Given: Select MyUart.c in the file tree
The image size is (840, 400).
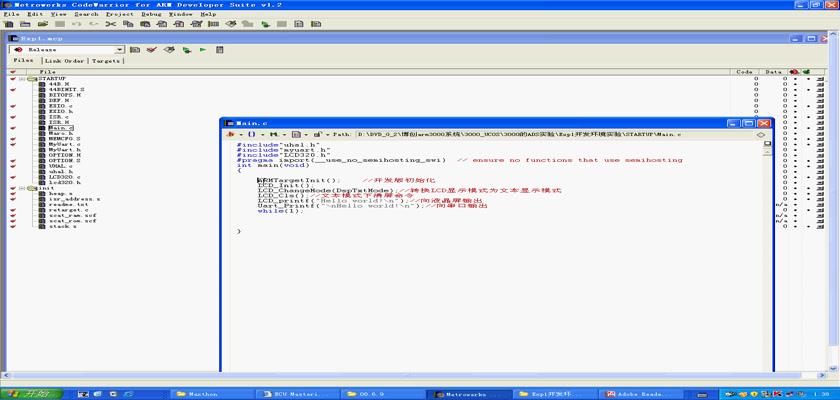Looking at the screenshot, I should click(64, 144).
